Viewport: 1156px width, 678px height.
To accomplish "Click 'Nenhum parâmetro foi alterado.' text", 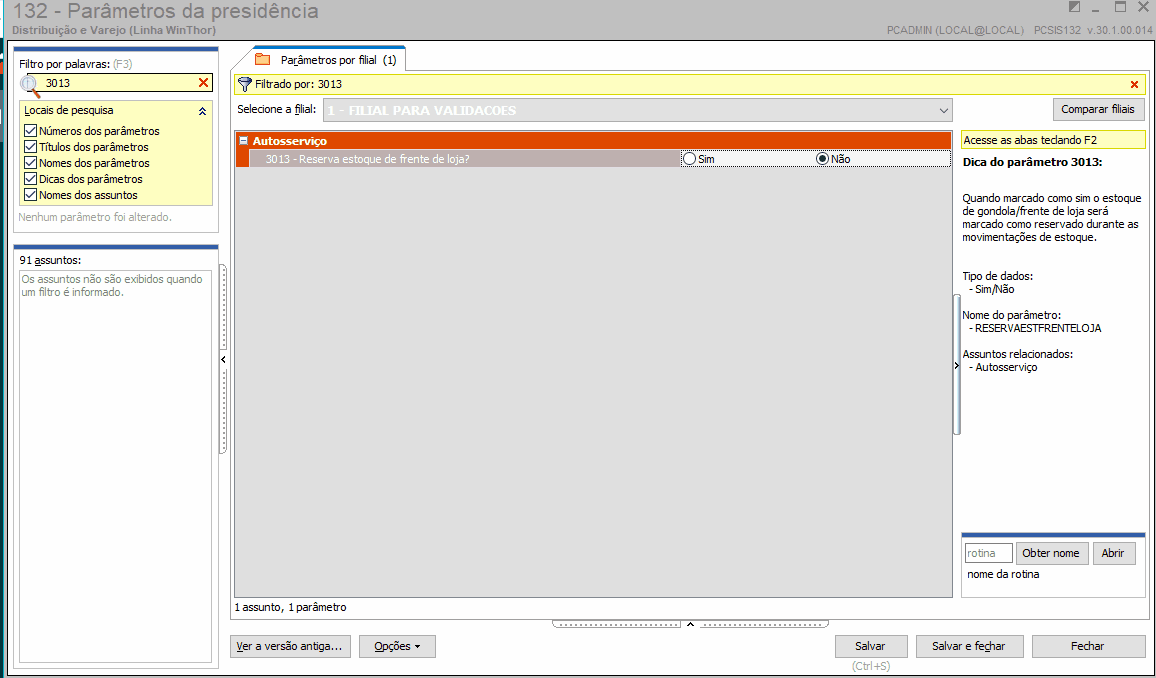I will click(95, 217).
